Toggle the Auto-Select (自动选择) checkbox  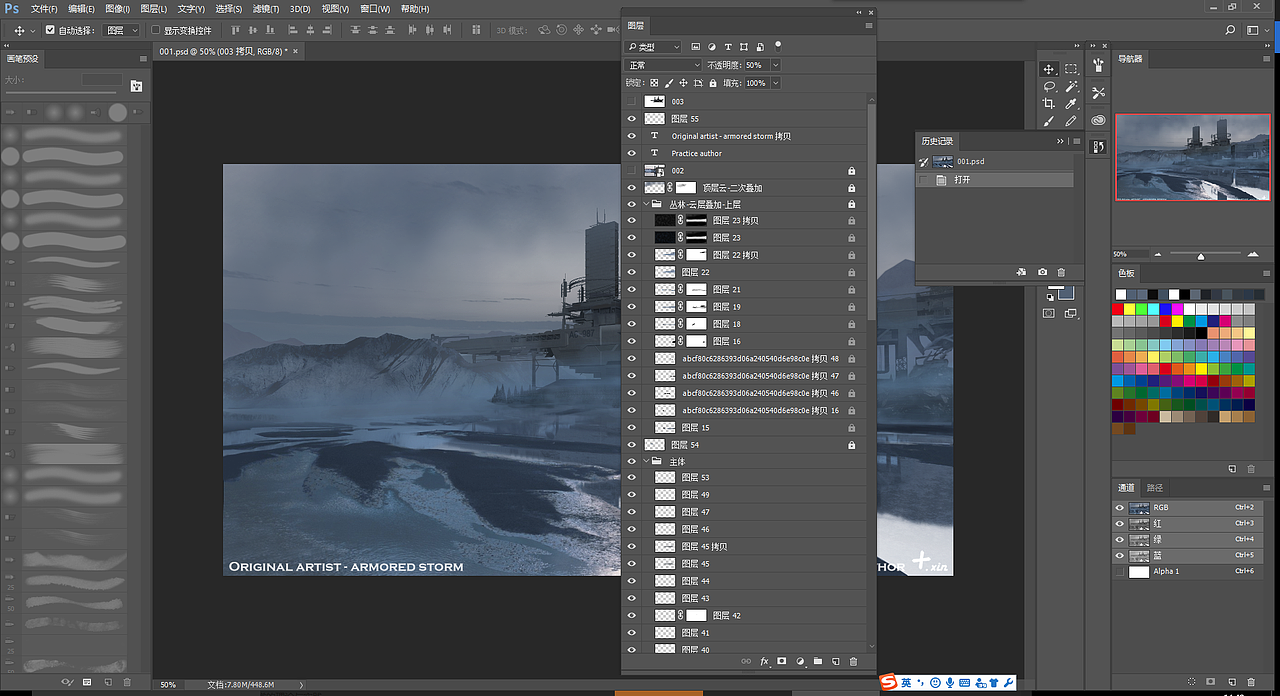tap(50, 30)
